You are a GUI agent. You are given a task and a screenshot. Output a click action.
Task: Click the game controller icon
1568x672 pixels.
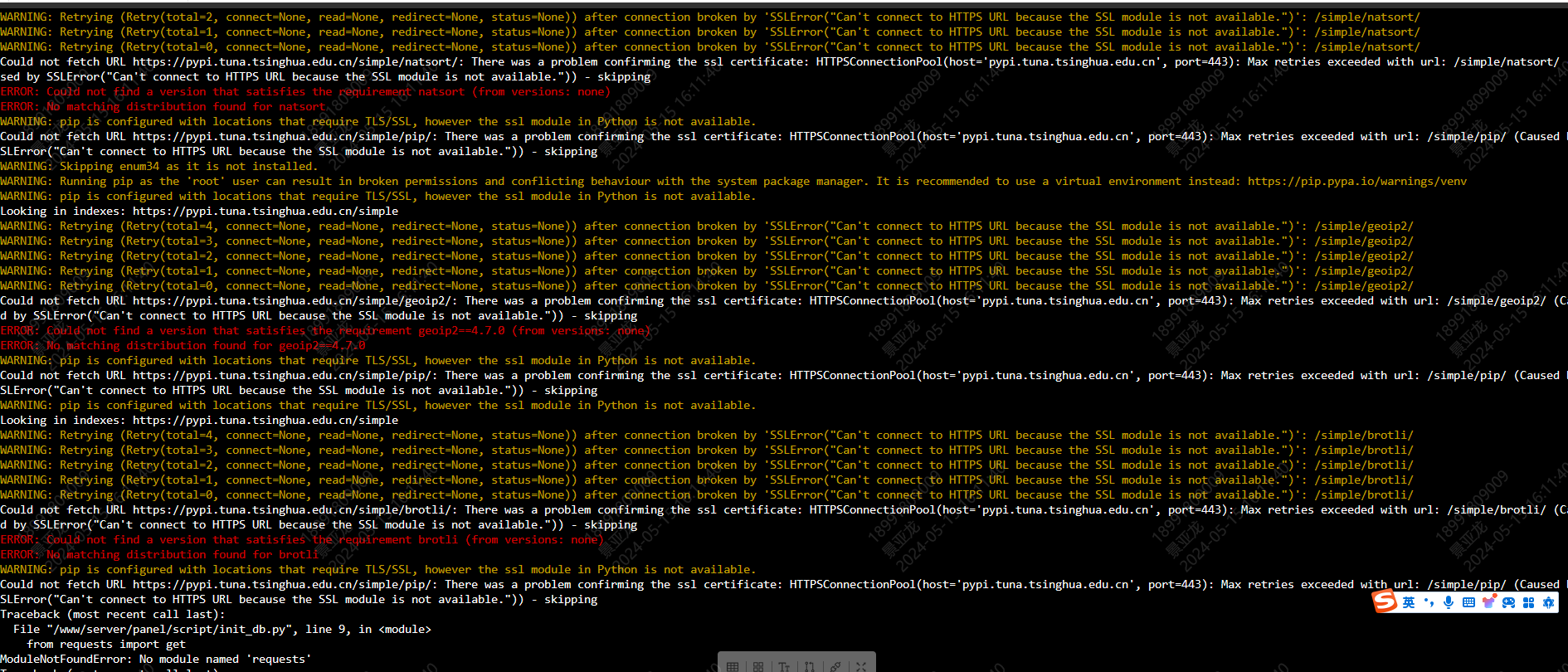click(1508, 602)
